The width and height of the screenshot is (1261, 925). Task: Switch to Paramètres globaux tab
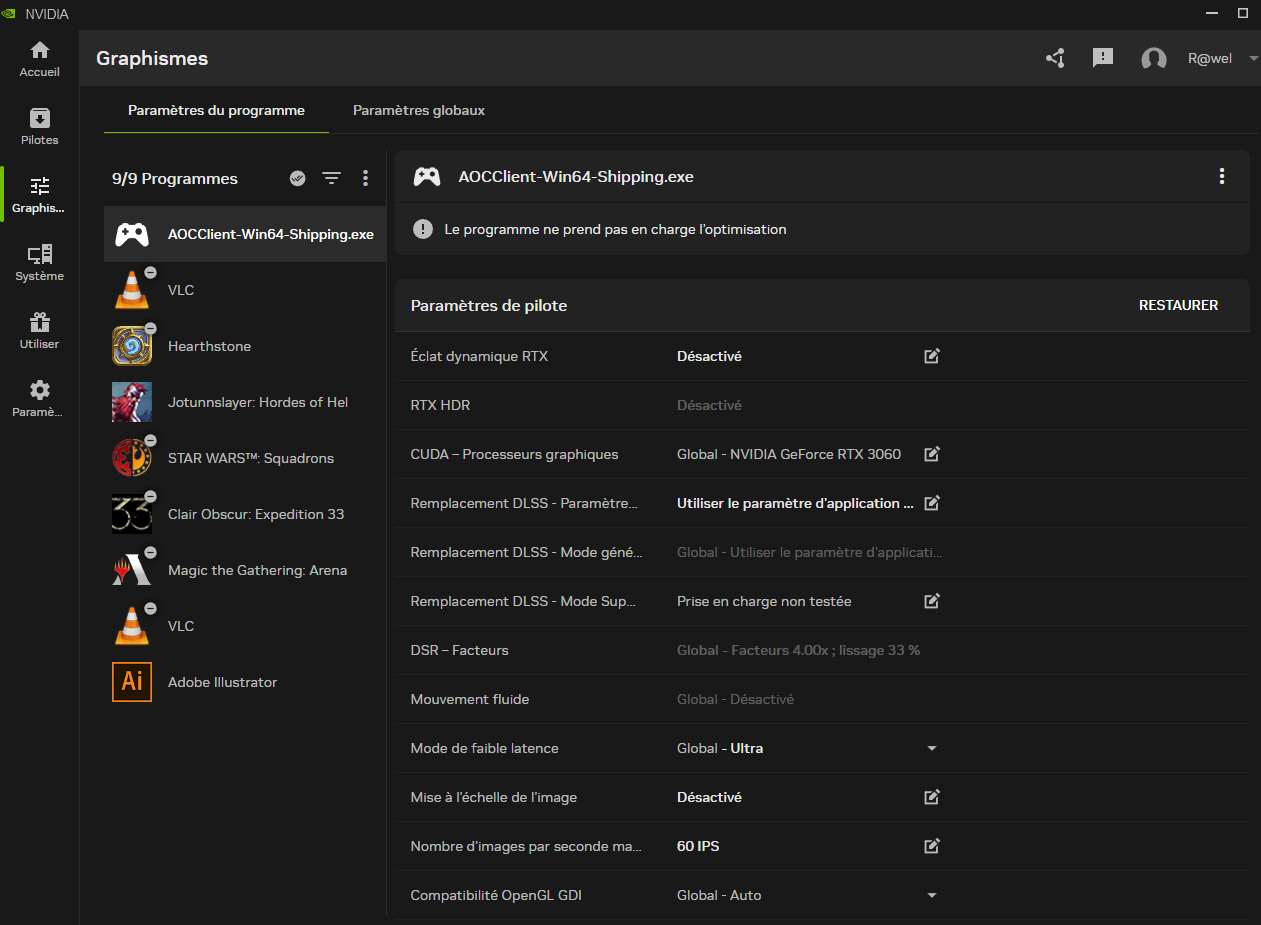(x=419, y=110)
